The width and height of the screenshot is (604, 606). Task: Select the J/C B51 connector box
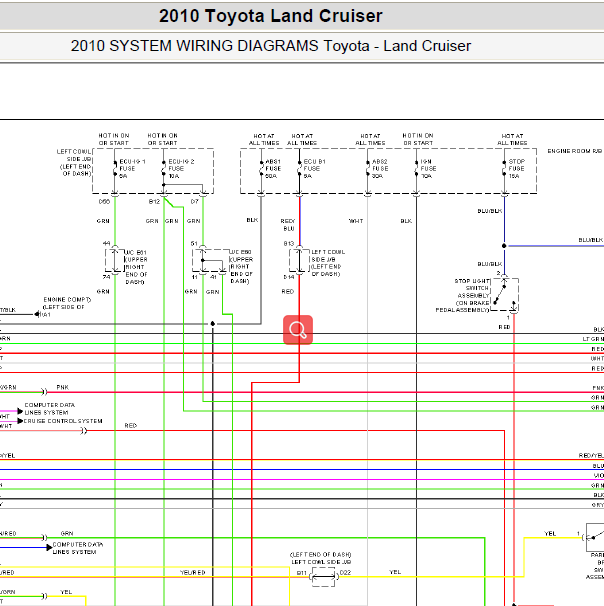(x=115, y=260)
